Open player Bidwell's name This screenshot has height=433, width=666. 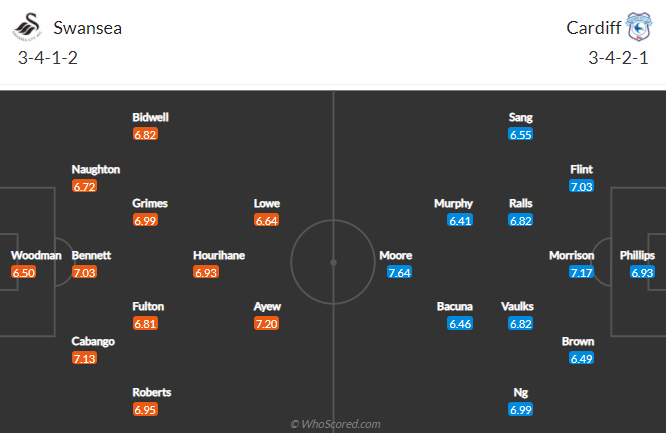point(150,117)
